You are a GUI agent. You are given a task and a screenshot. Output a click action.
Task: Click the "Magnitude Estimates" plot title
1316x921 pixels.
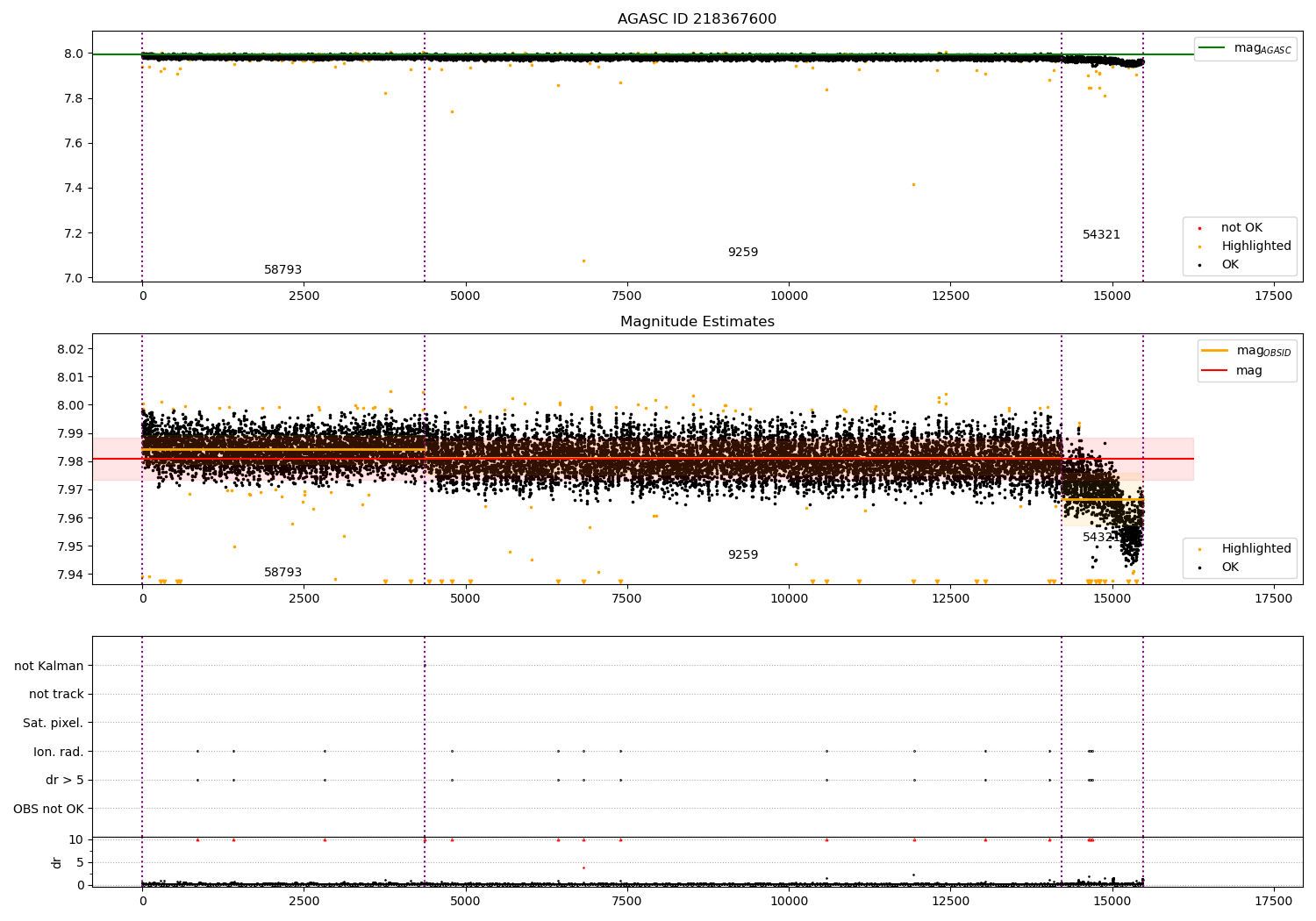click(x=697, y=322)
